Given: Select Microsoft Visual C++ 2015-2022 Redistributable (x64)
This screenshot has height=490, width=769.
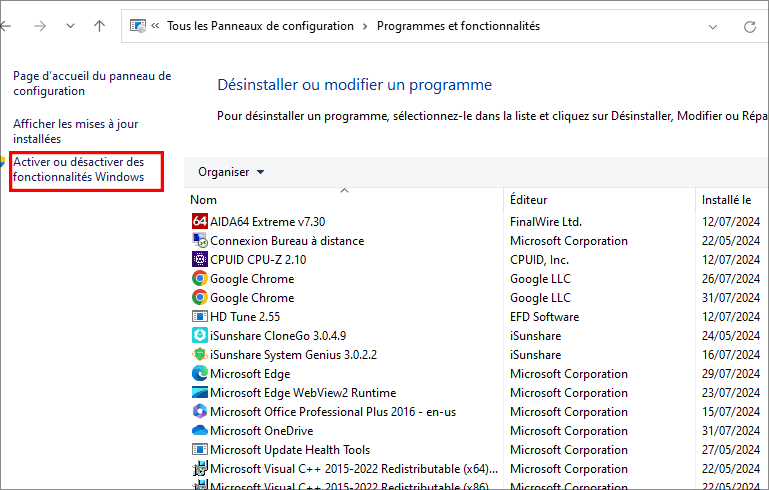Looking at the screenshot, I should (354, 469).
